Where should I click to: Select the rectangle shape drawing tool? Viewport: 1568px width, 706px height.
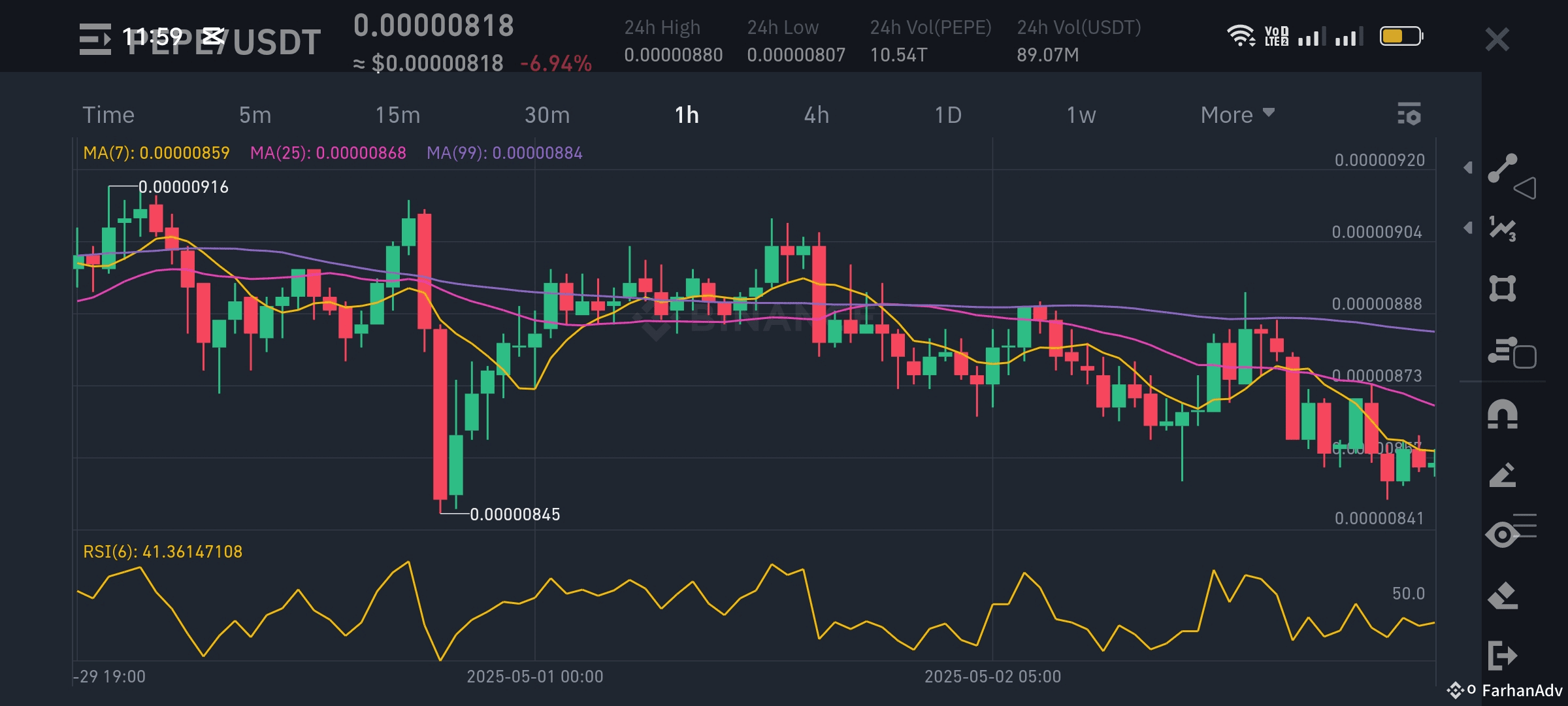(1502, 288)
